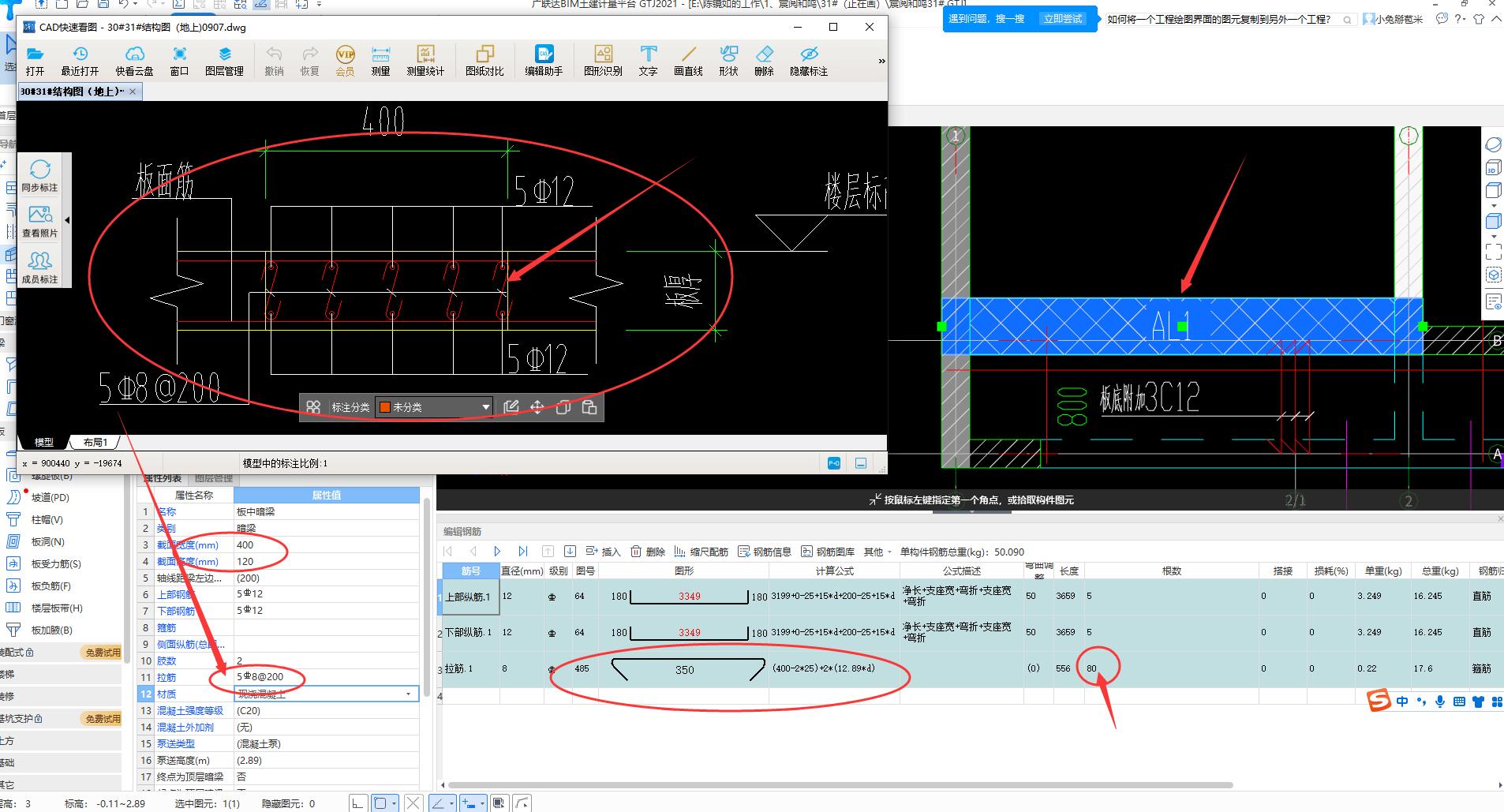Open 成员标注 member annotations
The width and height of the screenshot is (1504, 812).
coord(39,267)
